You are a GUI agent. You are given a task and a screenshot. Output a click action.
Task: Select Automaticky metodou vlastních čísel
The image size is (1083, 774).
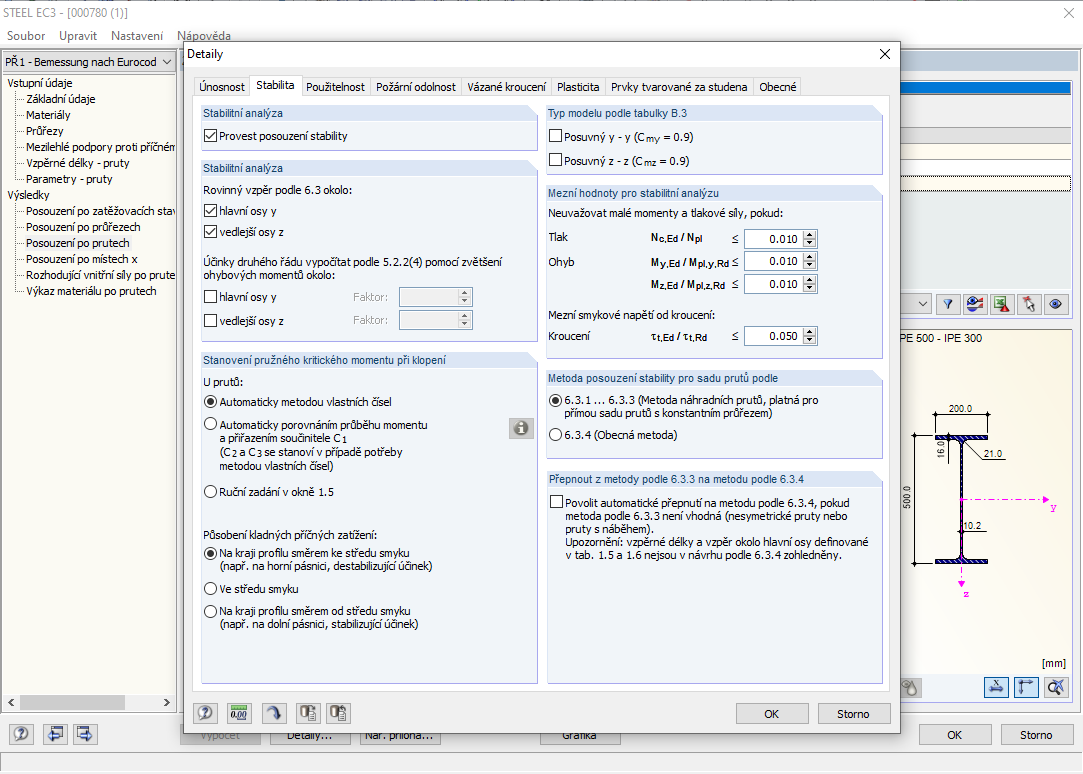pyautogui.click(x=211, y=401)
